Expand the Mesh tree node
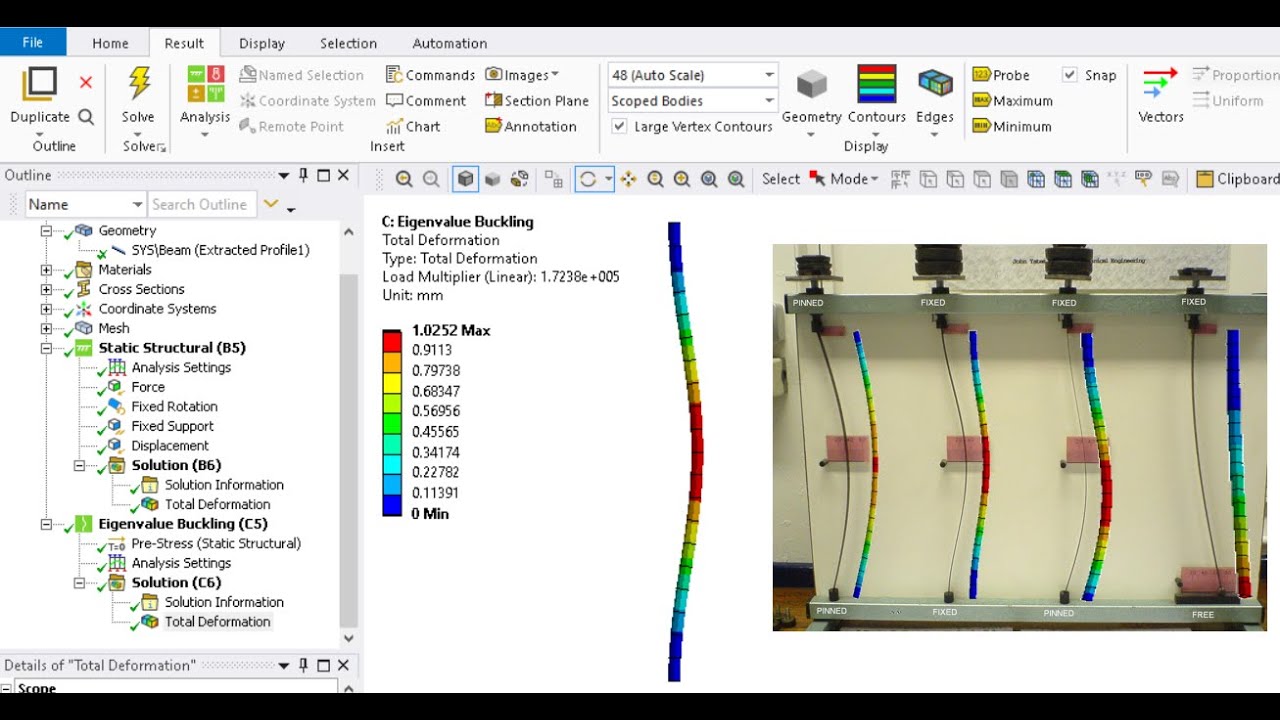1280x720 pixels. tap(46, 328)
